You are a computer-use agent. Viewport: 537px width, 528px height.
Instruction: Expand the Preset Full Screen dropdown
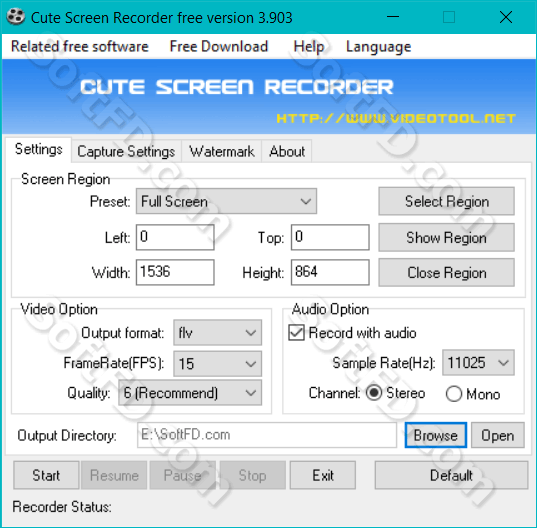point(226,201)
